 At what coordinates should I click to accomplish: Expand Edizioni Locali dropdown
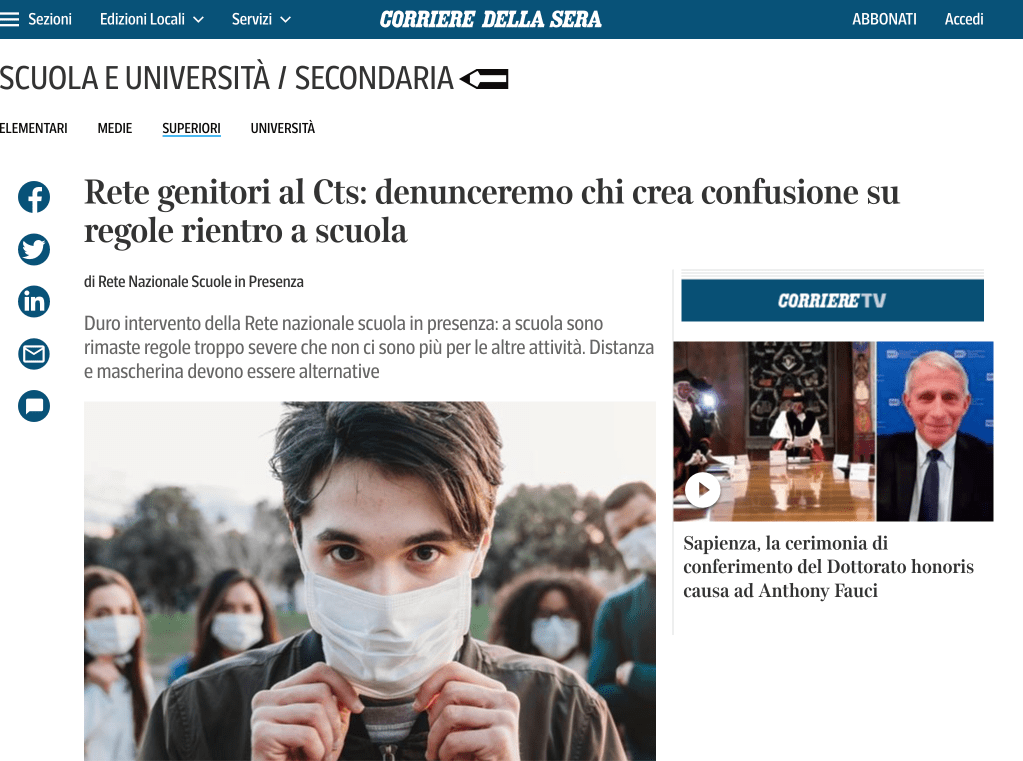[x=151, y=20]
